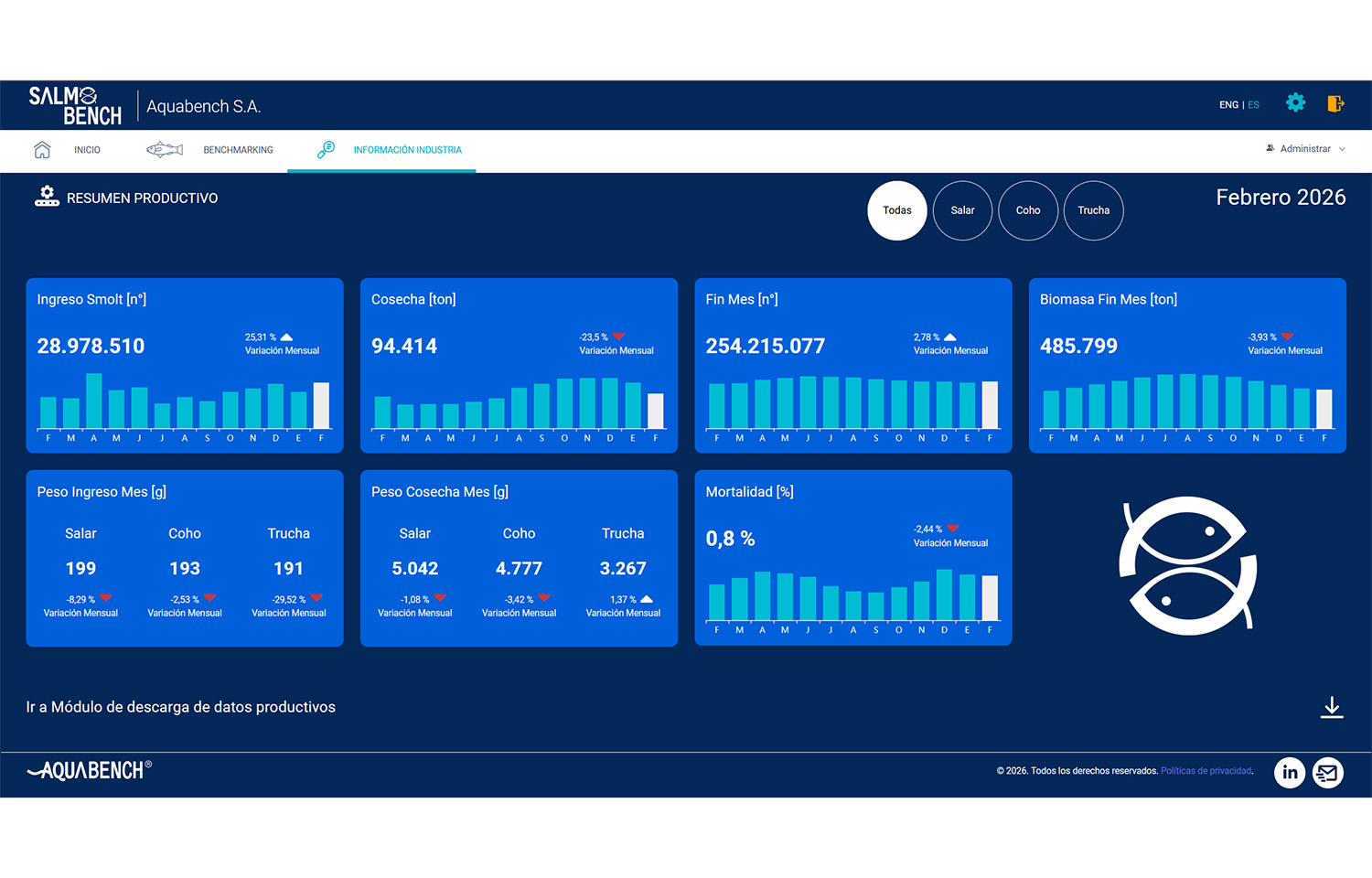Click the Resumen Productivo gear icon
This screenshot has width=1372, height=878.
point(47,197)
